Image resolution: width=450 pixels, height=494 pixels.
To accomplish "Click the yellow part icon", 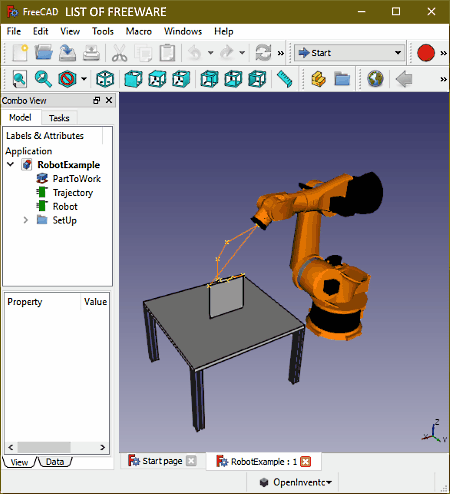I will pos(318,79).
